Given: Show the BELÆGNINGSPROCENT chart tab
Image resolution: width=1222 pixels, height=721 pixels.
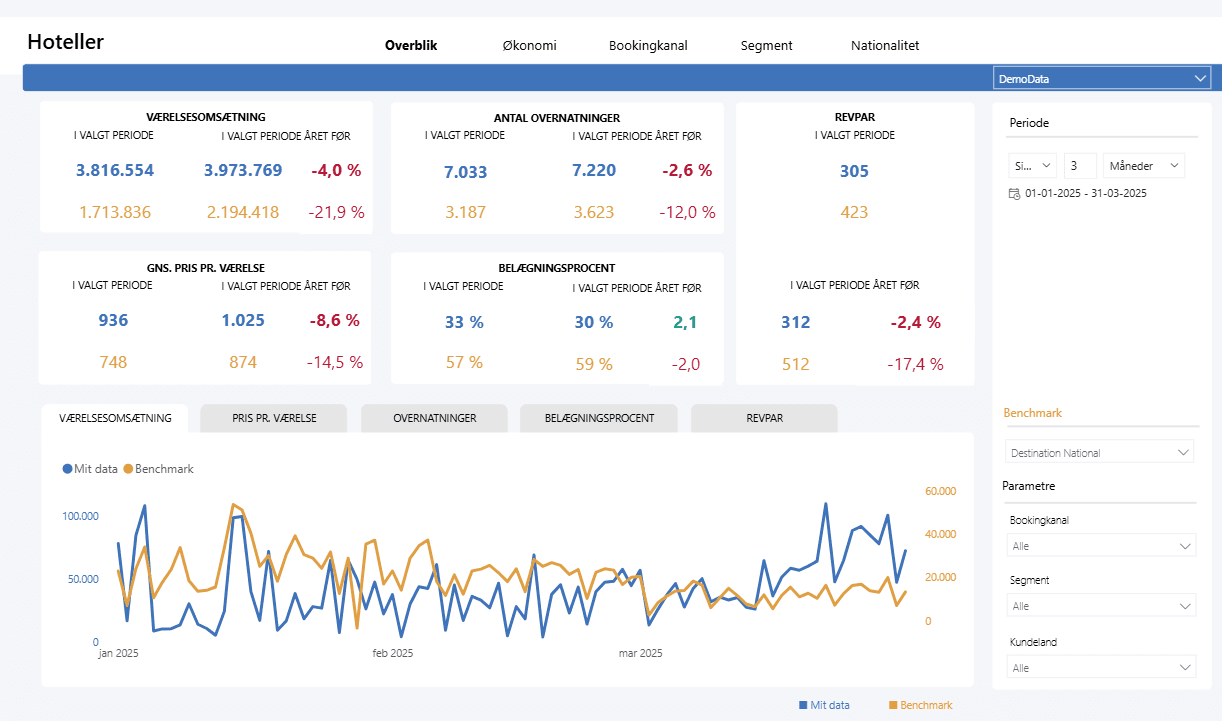Looking at the screenshot, I should 600,418.
